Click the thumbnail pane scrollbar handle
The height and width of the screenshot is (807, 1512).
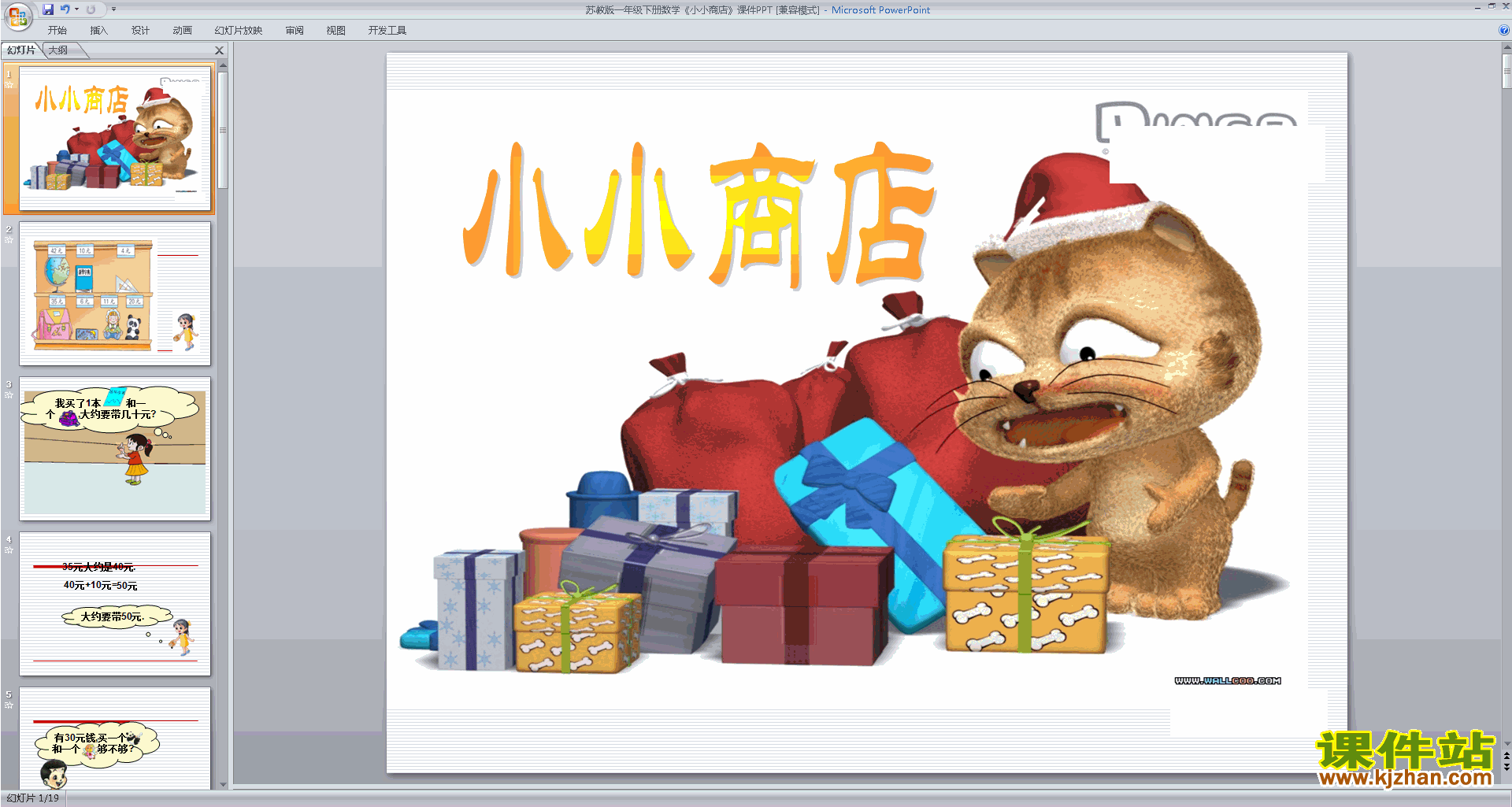coord(223,131)
